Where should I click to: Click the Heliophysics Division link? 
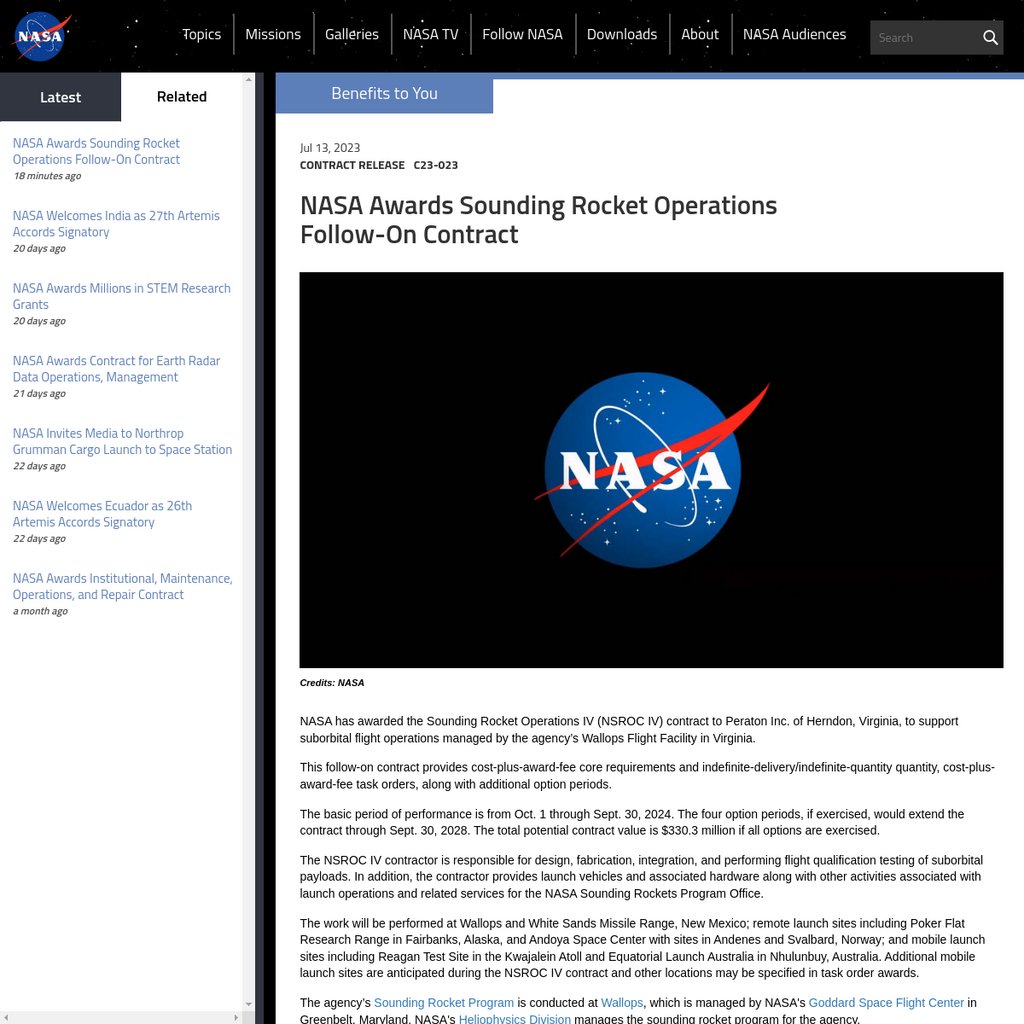(515, 1018)
